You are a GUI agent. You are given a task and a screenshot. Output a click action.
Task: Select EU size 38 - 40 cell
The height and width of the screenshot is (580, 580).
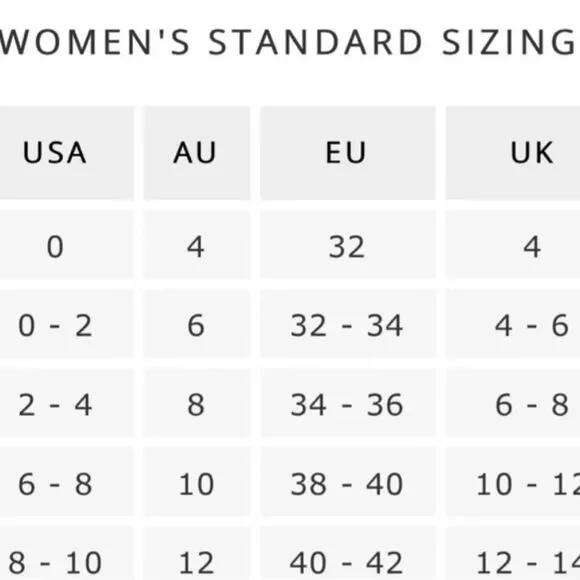348,482
